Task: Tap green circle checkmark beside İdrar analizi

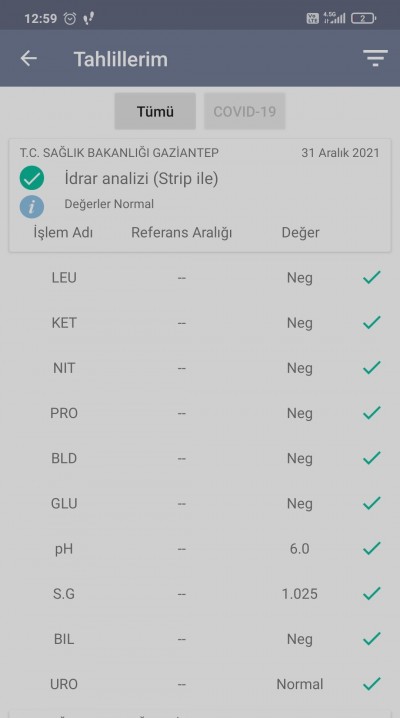Action: (32, 178)
